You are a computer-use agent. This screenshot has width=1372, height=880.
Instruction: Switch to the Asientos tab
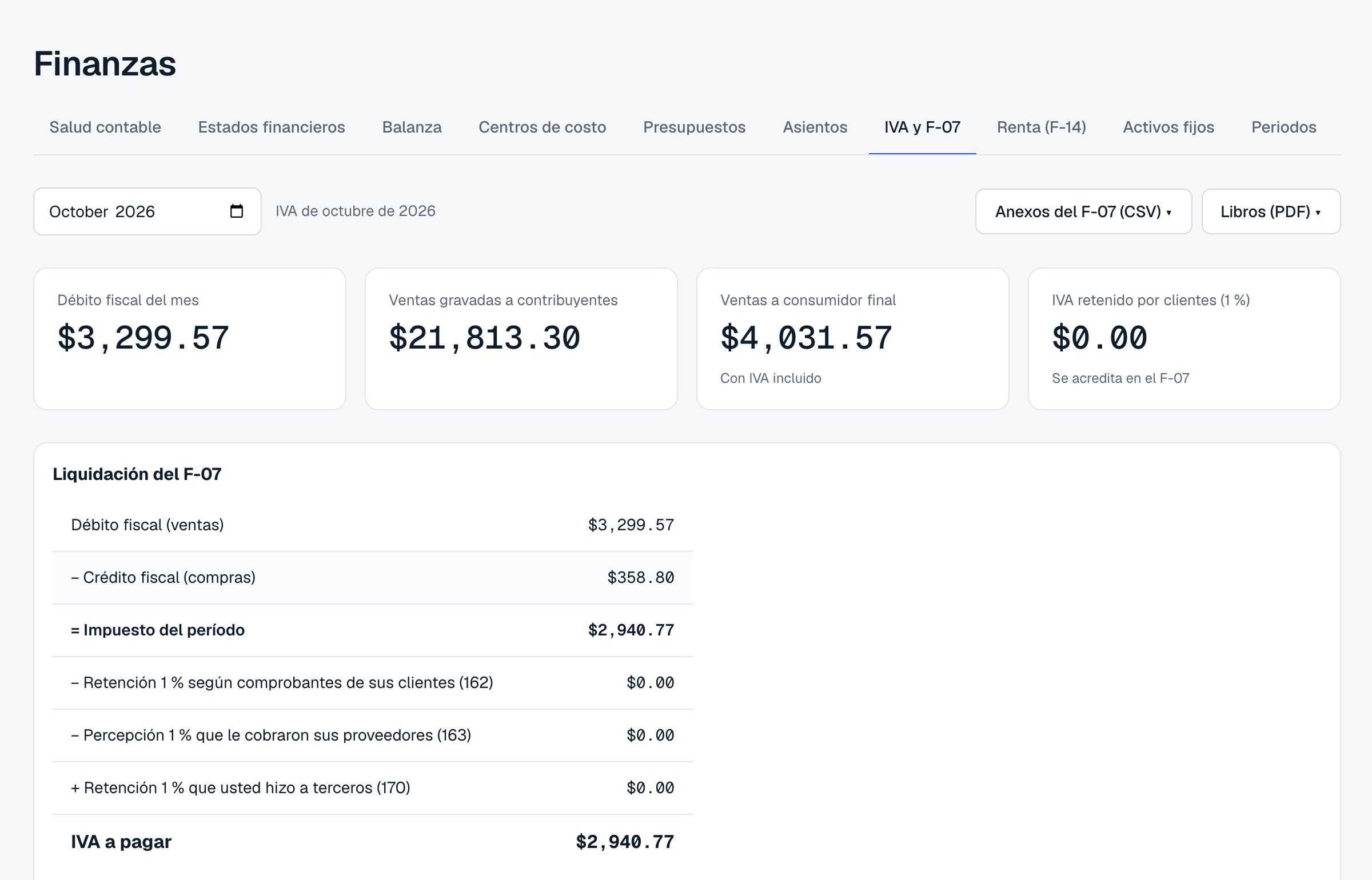(x=815, y=127)
